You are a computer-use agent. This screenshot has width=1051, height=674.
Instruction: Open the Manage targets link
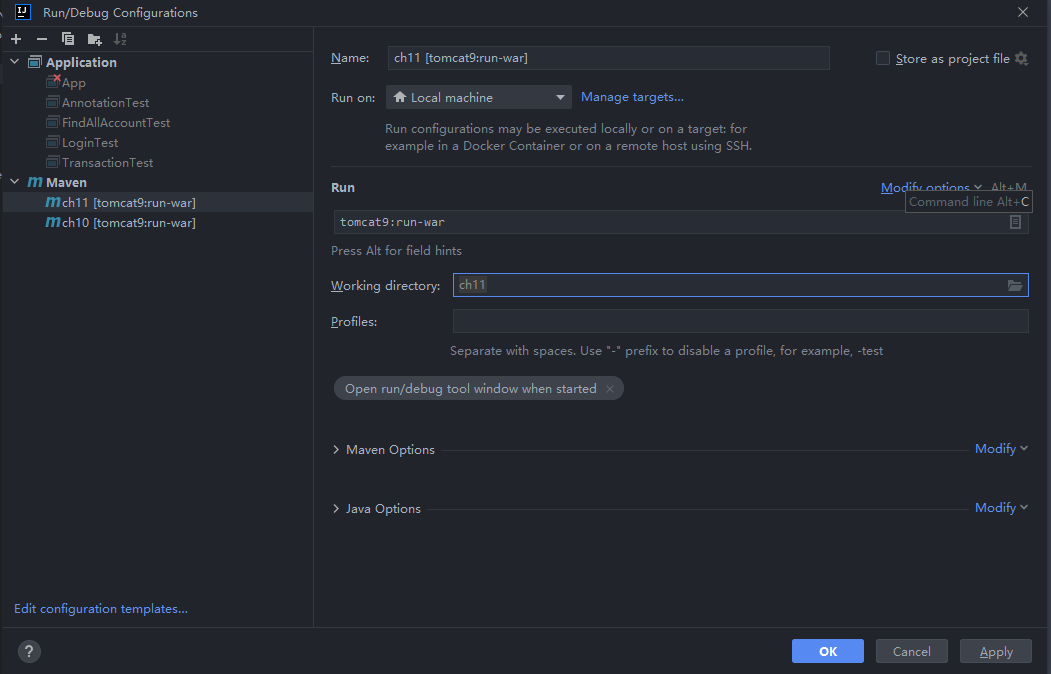coord(632,97)
